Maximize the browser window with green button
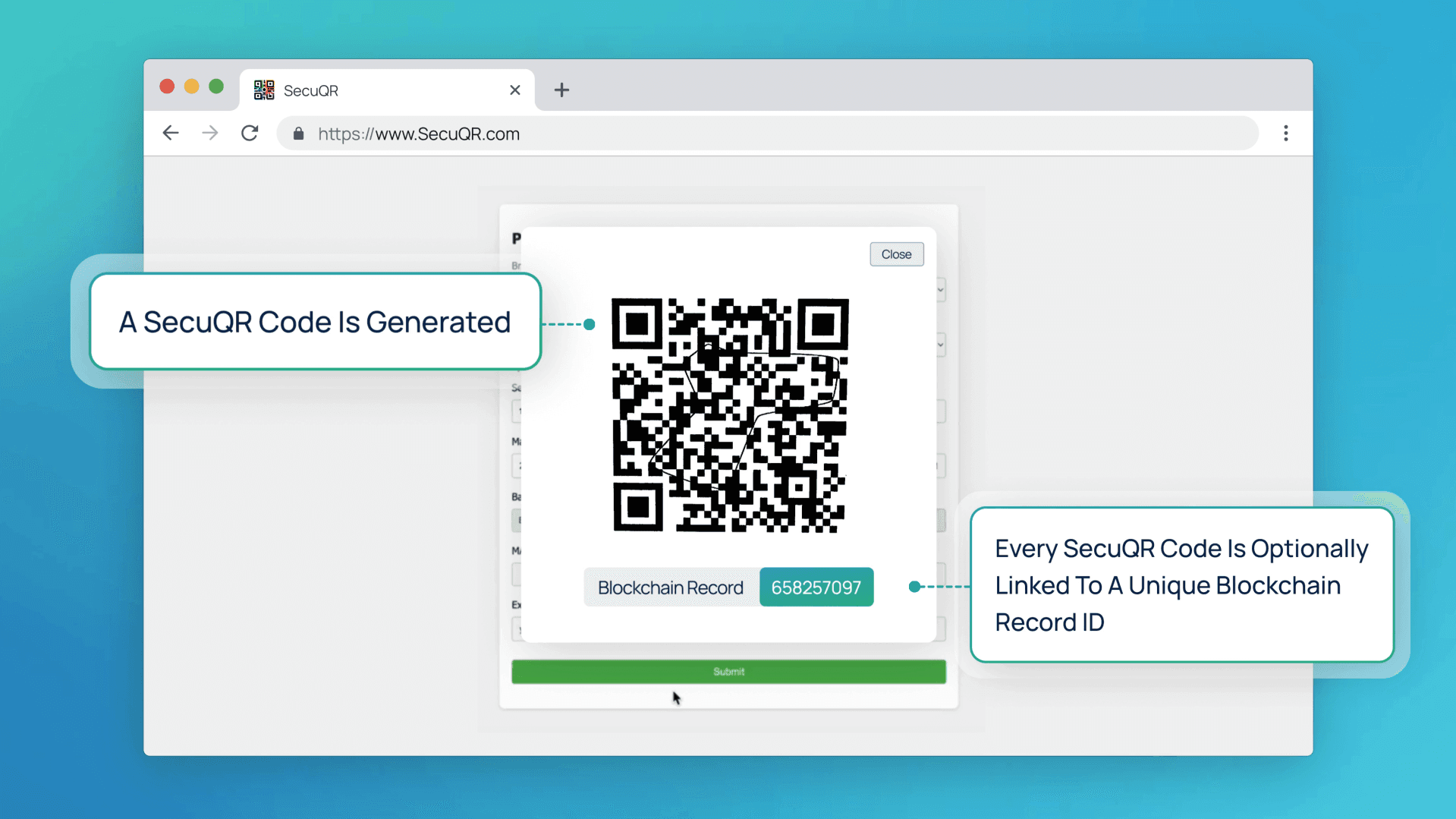Image resolution: width=1456 pixels, height=819 pixels. pos(216,87)
